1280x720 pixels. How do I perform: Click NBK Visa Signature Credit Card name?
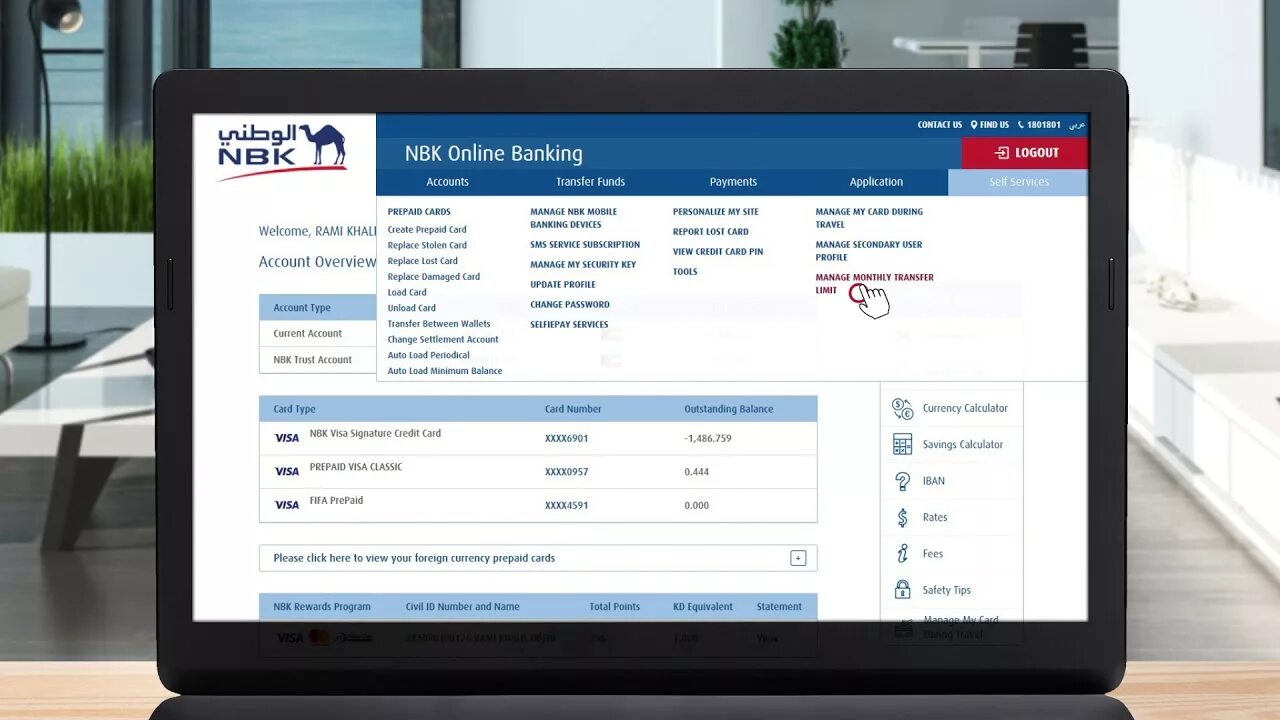375,434
